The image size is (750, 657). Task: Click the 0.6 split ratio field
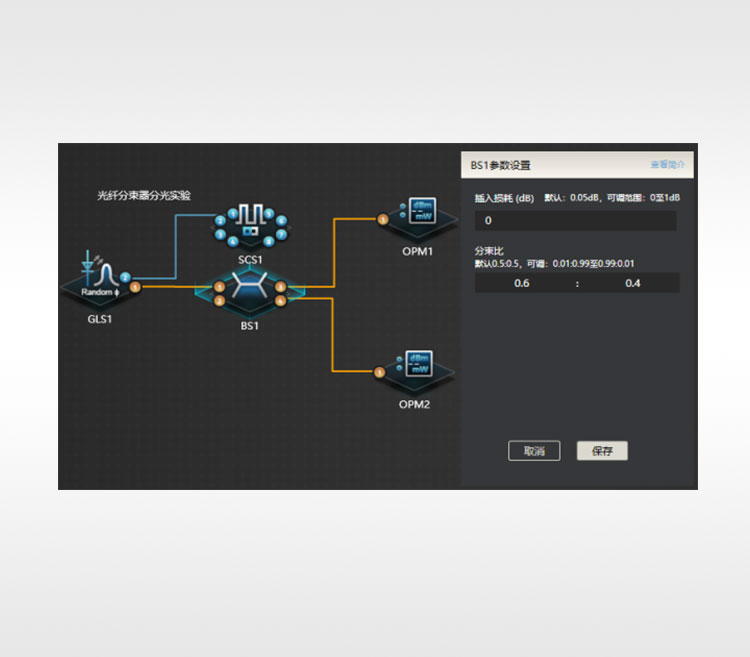[521, 284]
